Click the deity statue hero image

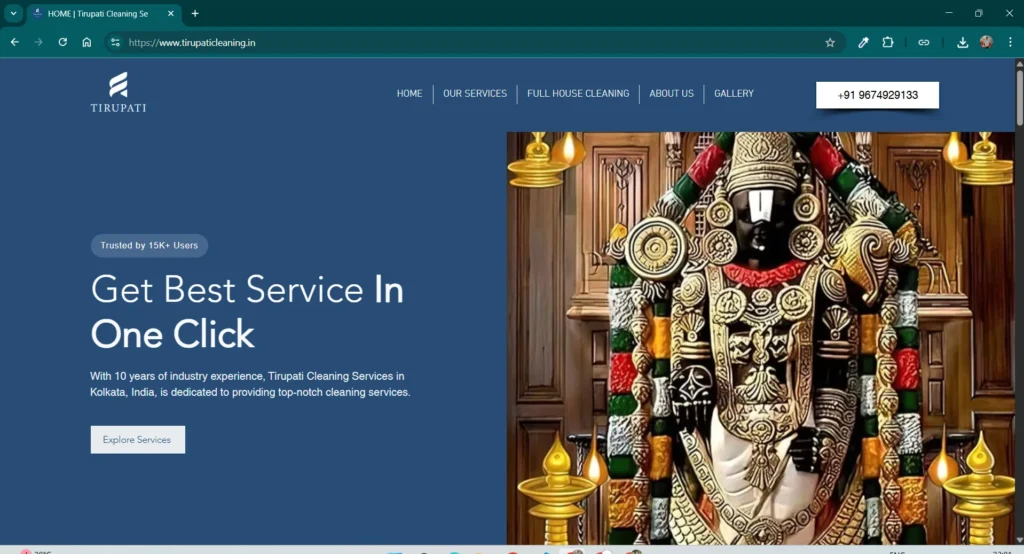coord(761,338)
